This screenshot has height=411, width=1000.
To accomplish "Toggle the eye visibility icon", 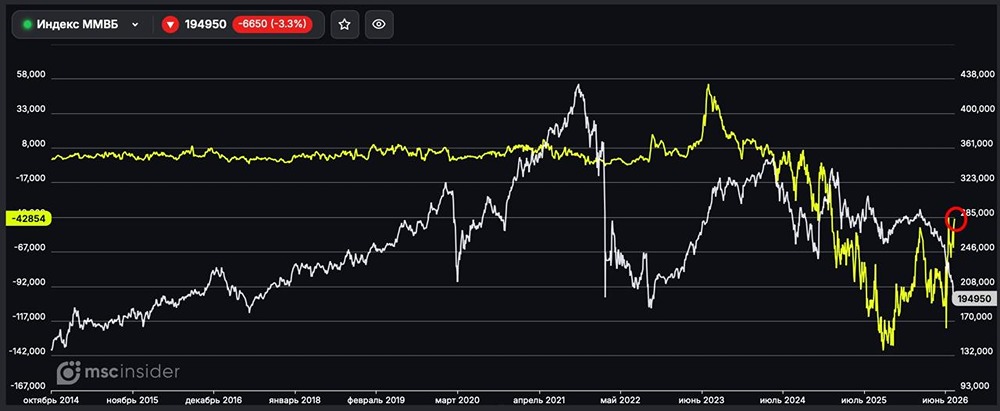I will point(379,24).
